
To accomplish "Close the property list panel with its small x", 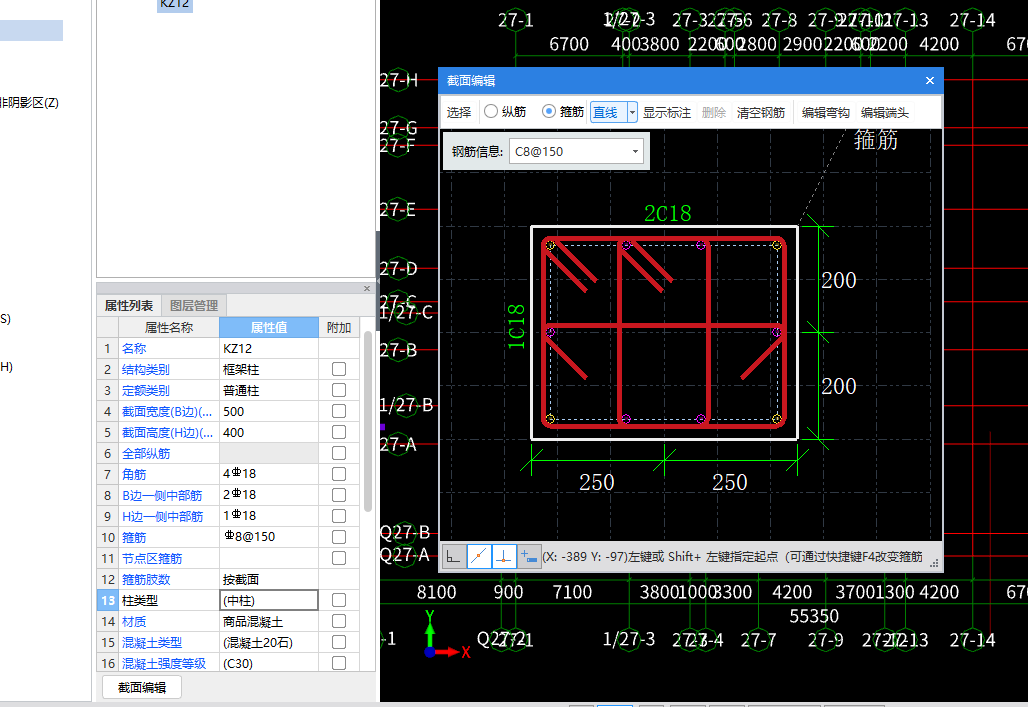I will pos(367,289).
